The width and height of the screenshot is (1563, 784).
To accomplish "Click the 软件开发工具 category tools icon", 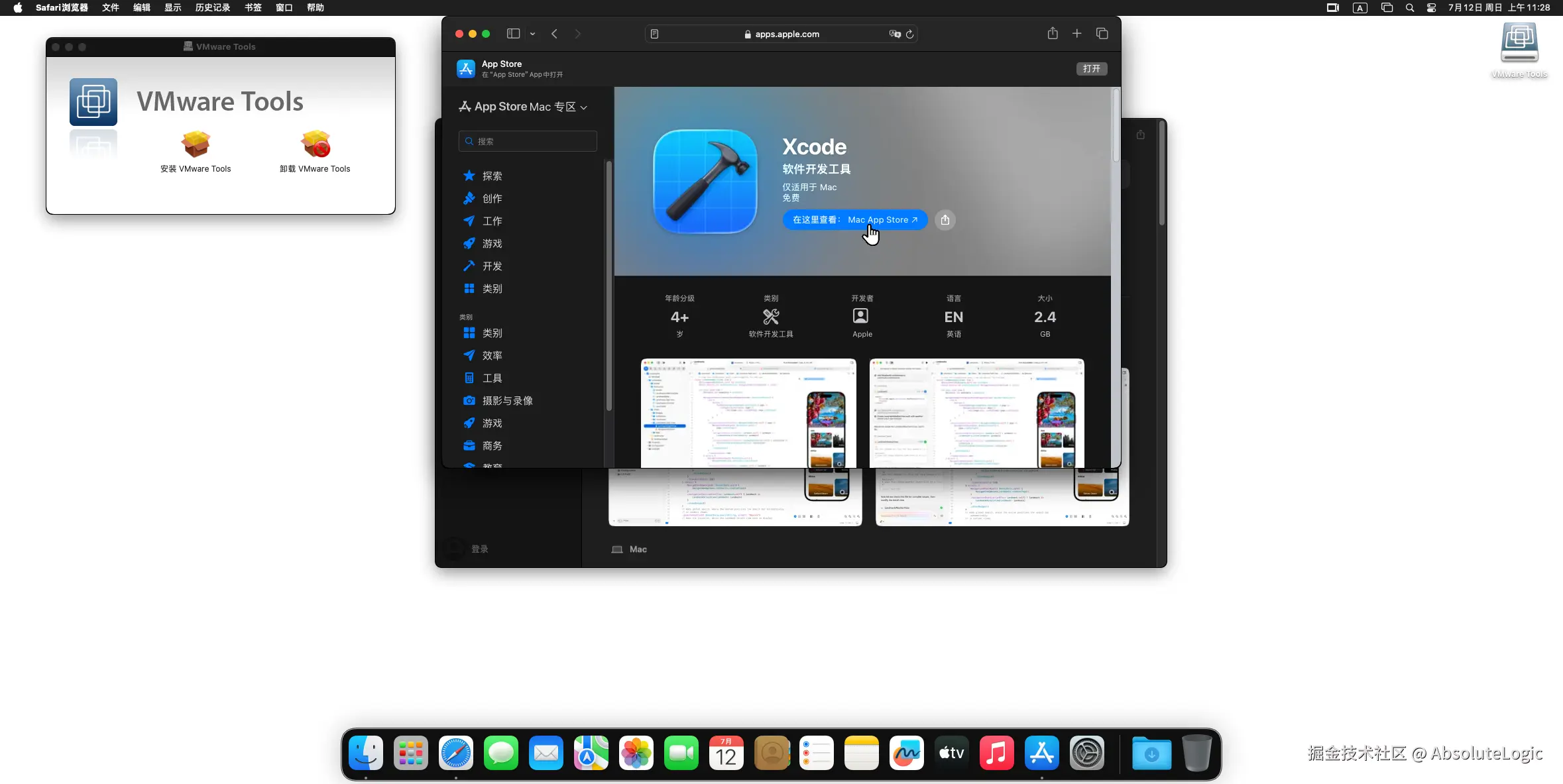I will (771, 317).
